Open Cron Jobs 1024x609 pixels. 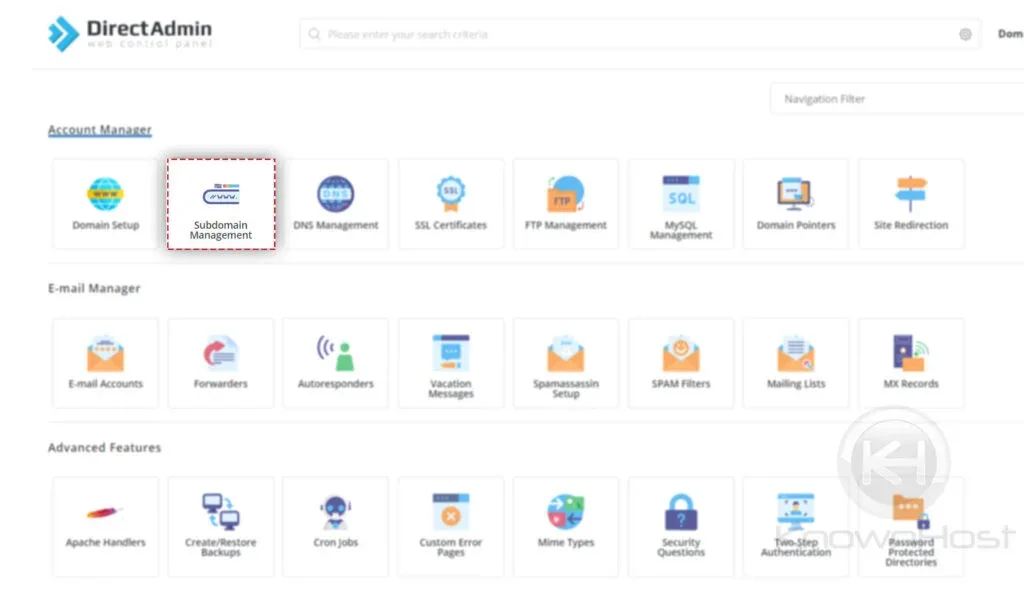click(336, 527)
